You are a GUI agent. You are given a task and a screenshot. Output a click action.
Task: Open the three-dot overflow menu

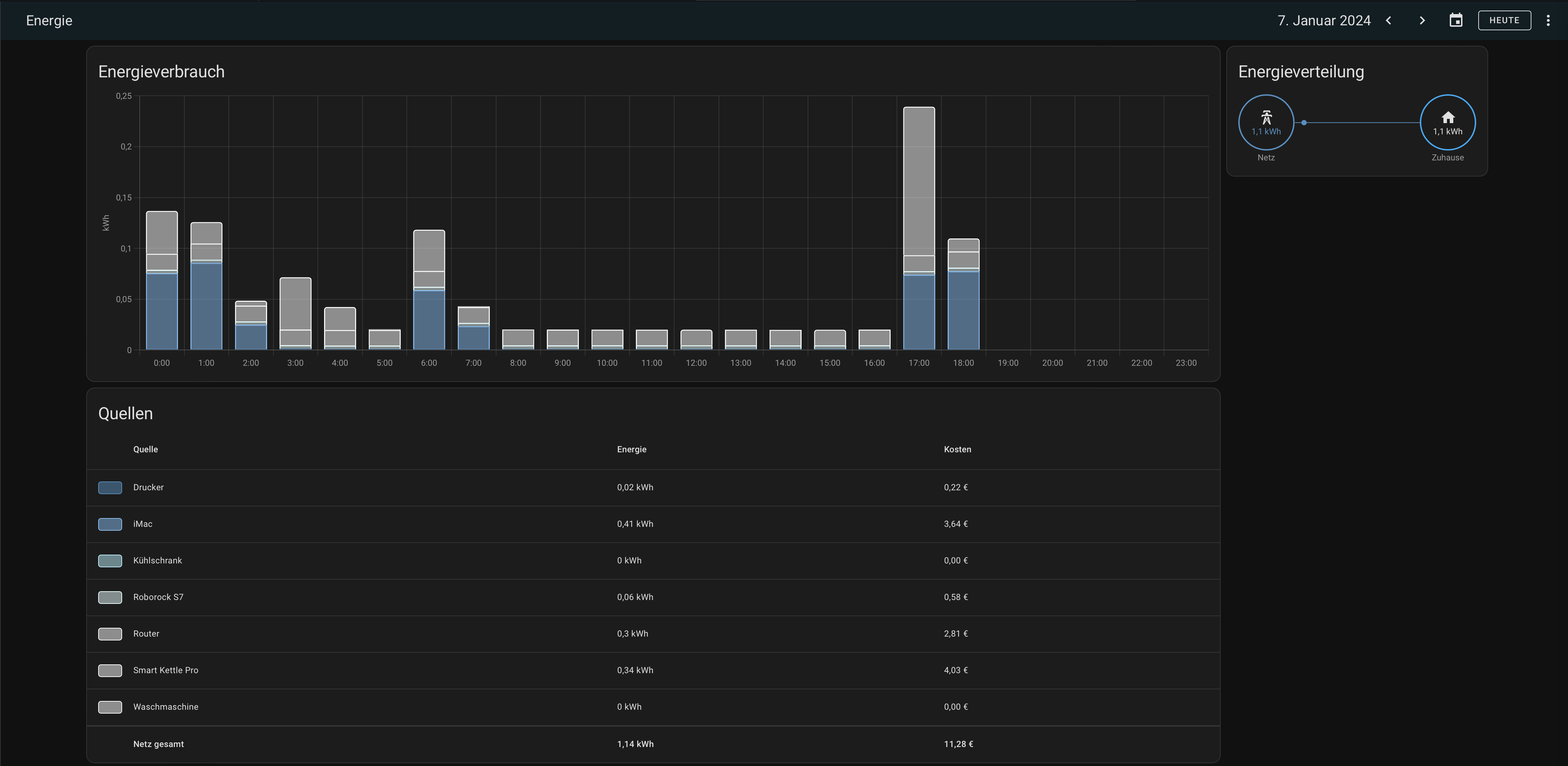pos(1548,21)
